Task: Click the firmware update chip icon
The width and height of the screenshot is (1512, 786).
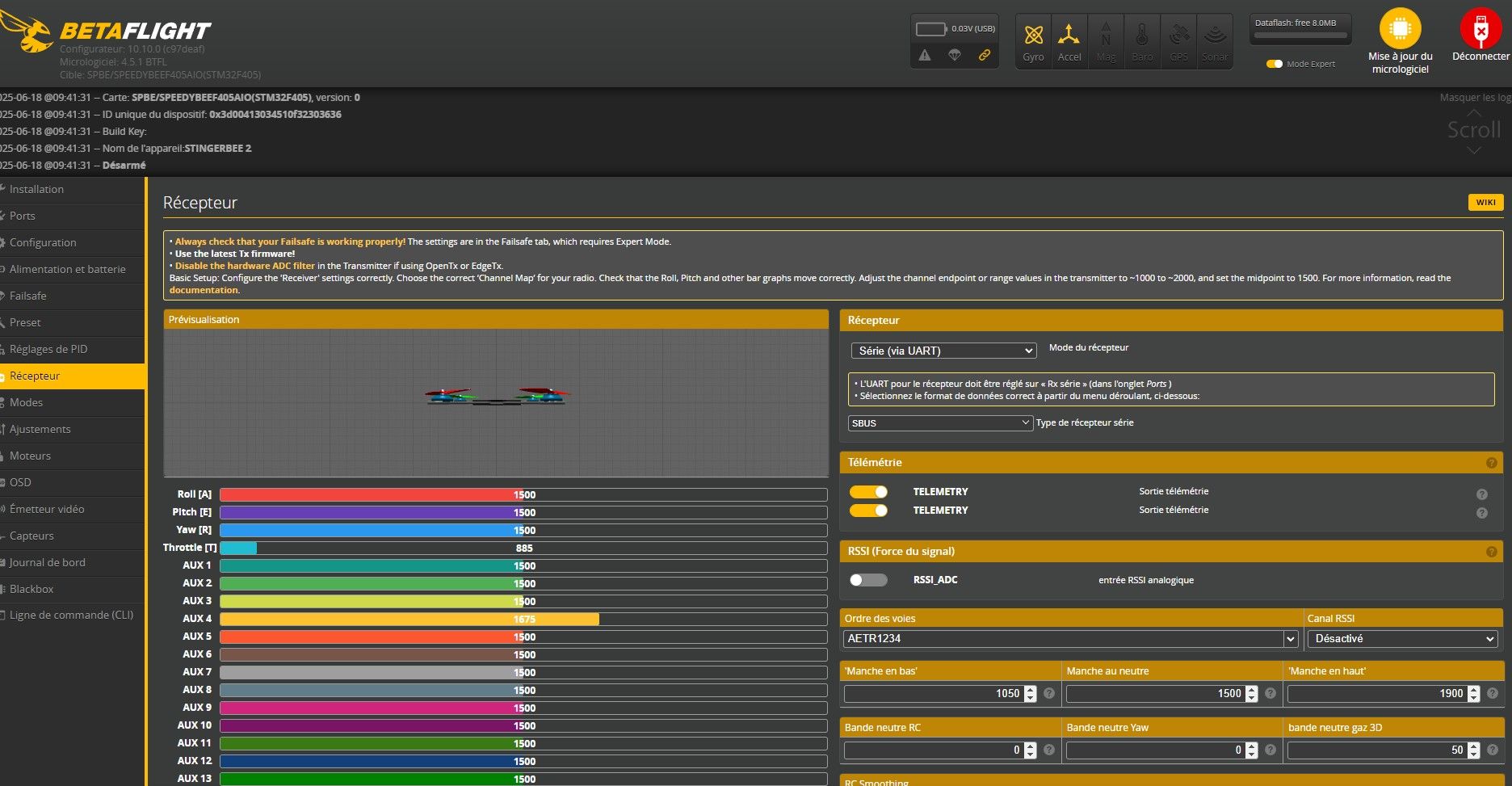Action: click(x=1400, y=29)
